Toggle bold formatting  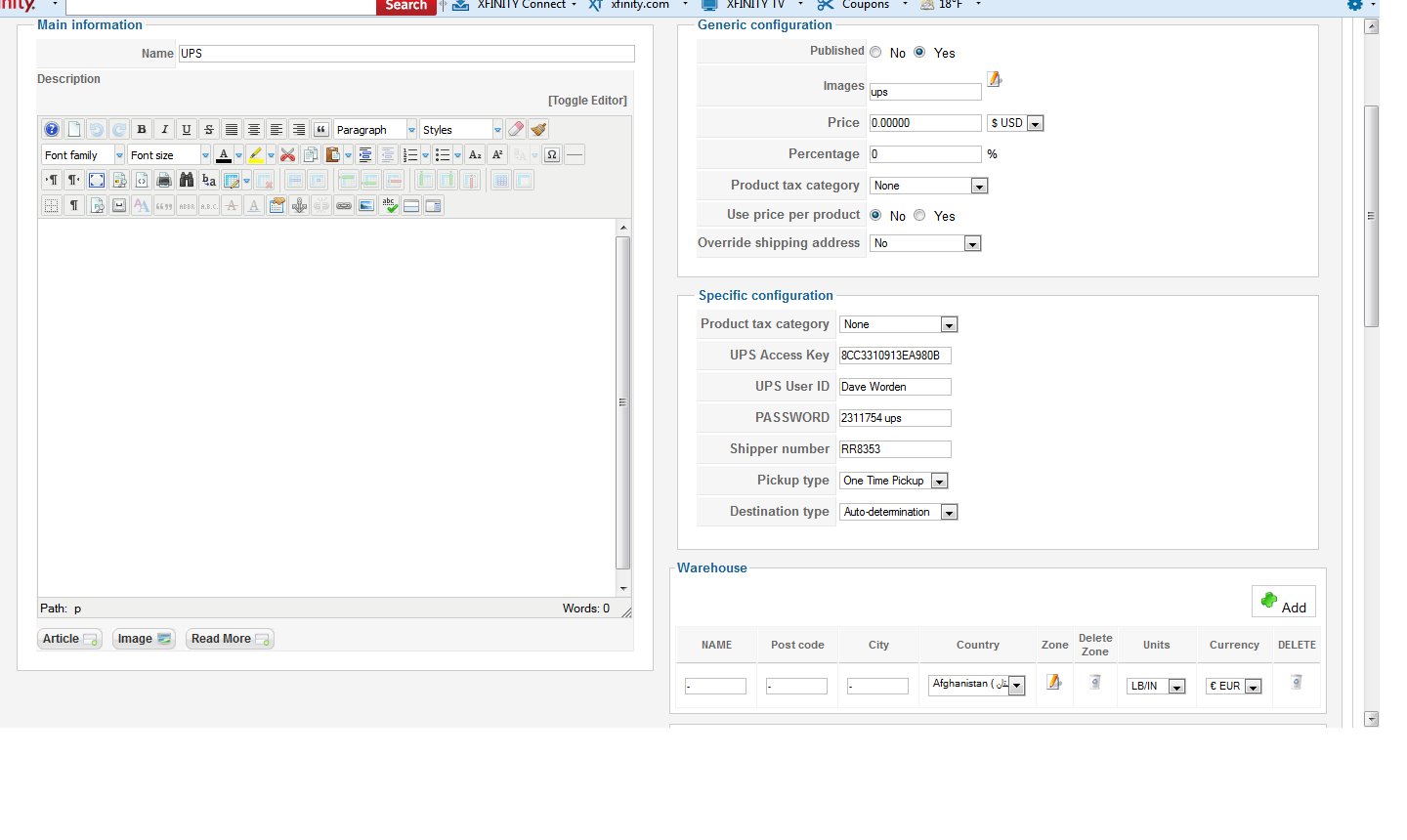pos(142,129)
